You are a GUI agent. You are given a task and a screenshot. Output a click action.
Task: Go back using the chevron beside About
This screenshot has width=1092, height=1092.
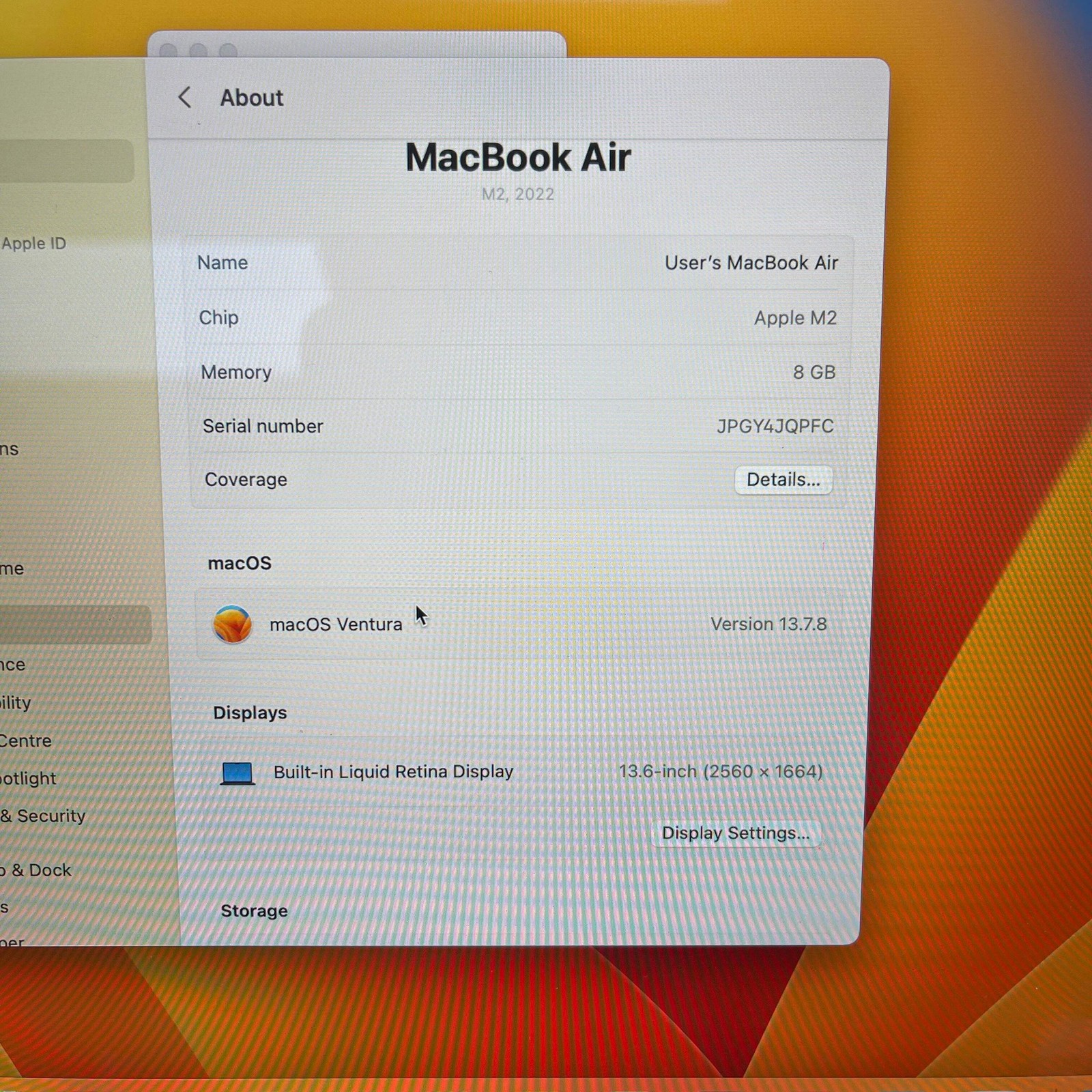184,98
